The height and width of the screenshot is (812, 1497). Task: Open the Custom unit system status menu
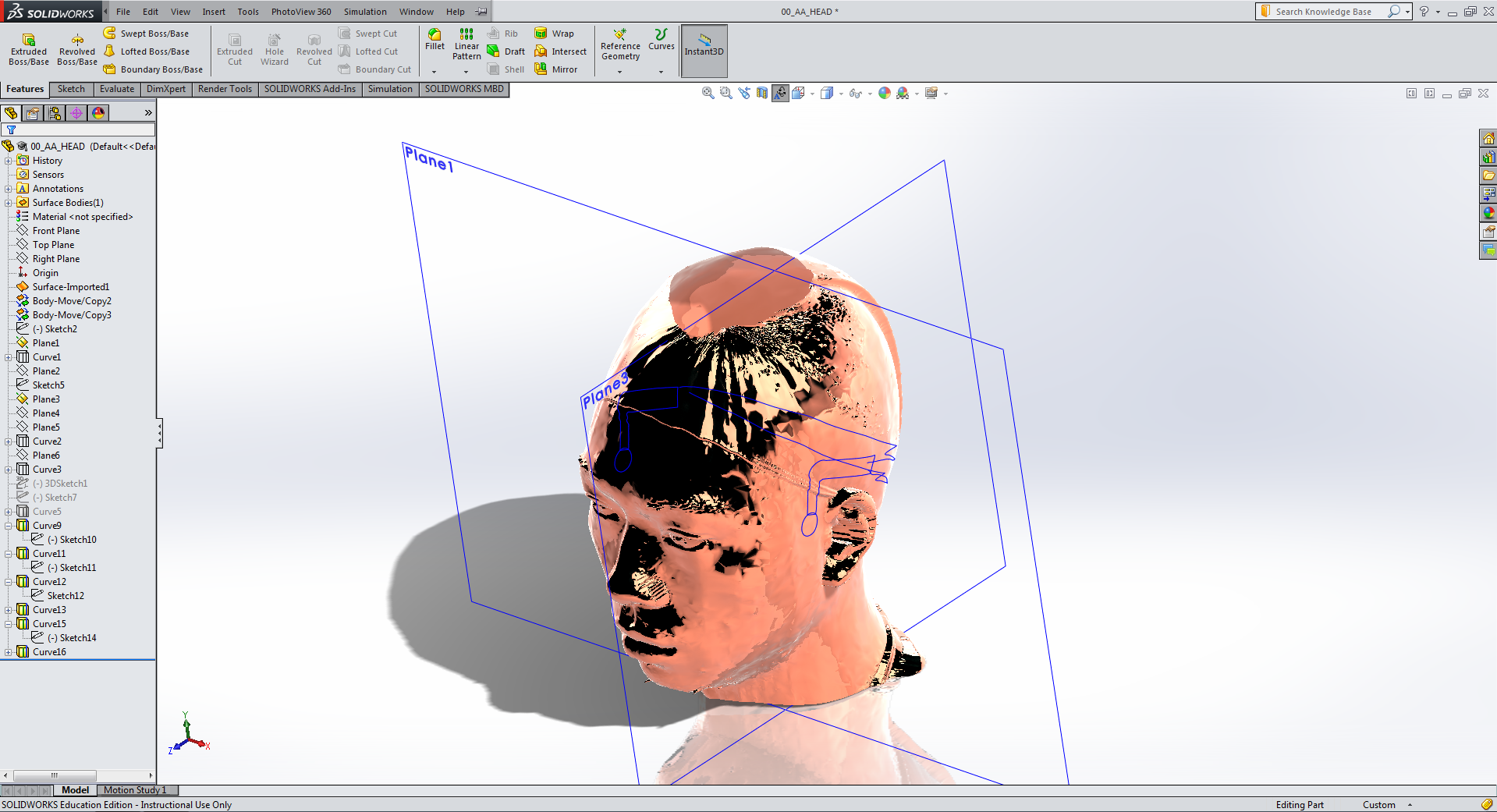tap(1387, 805)
